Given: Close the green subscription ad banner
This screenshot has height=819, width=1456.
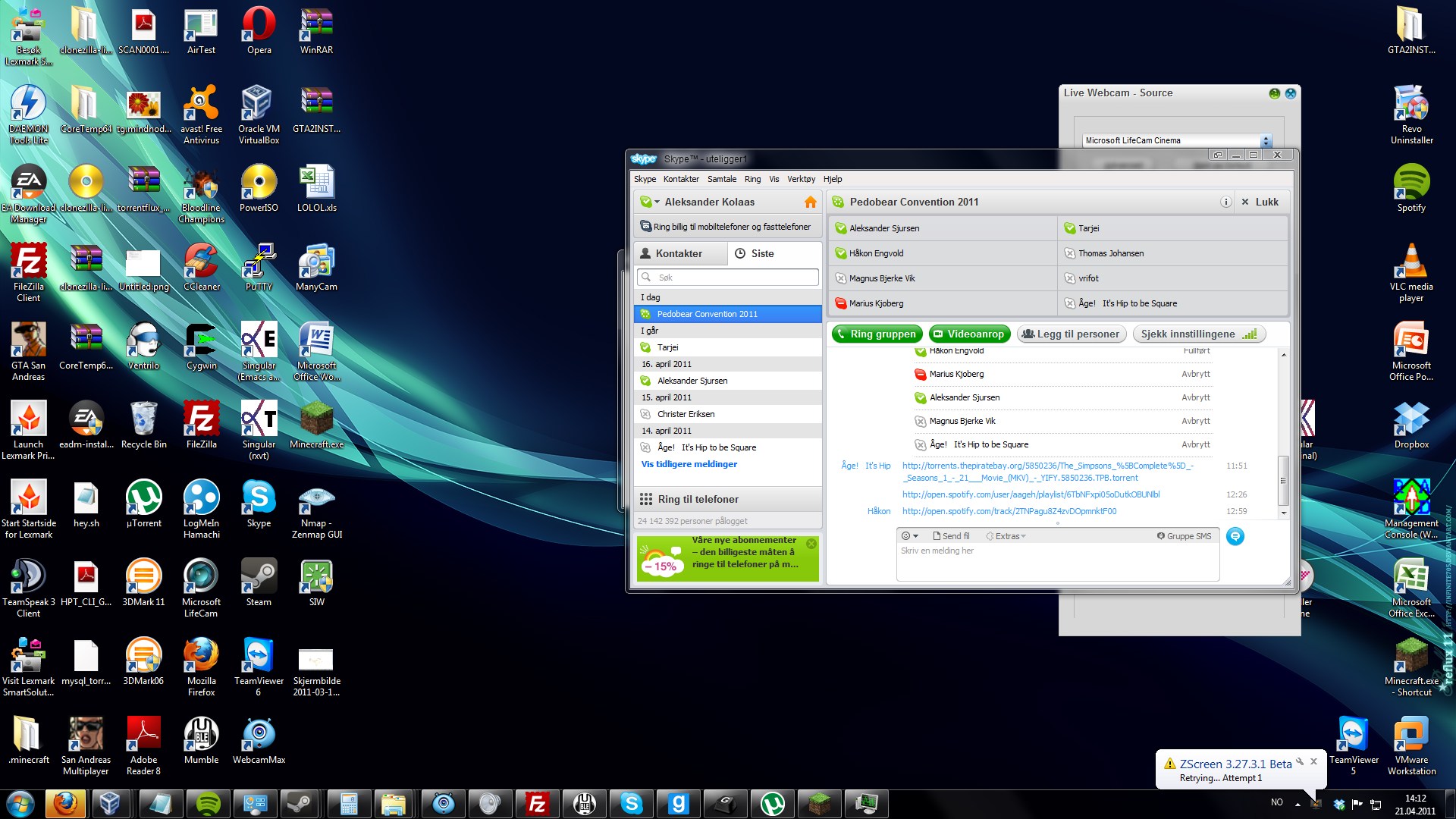Looking at the screenshot, I should pos(811,544).
